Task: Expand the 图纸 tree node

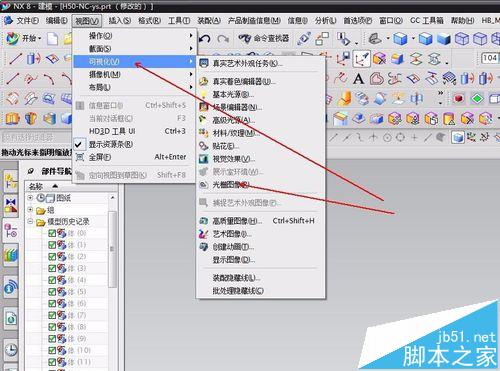Action: (x=30, y=198)
